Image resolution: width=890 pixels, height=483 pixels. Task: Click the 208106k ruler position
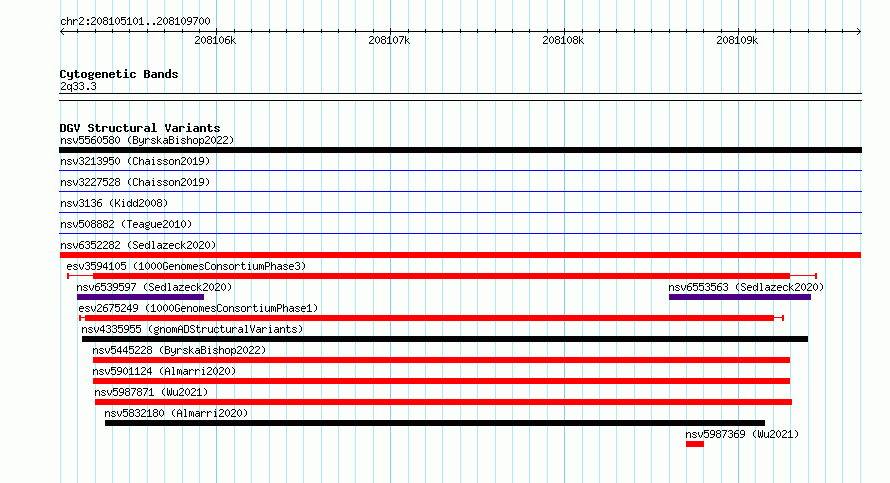click(x=215, y=40)
